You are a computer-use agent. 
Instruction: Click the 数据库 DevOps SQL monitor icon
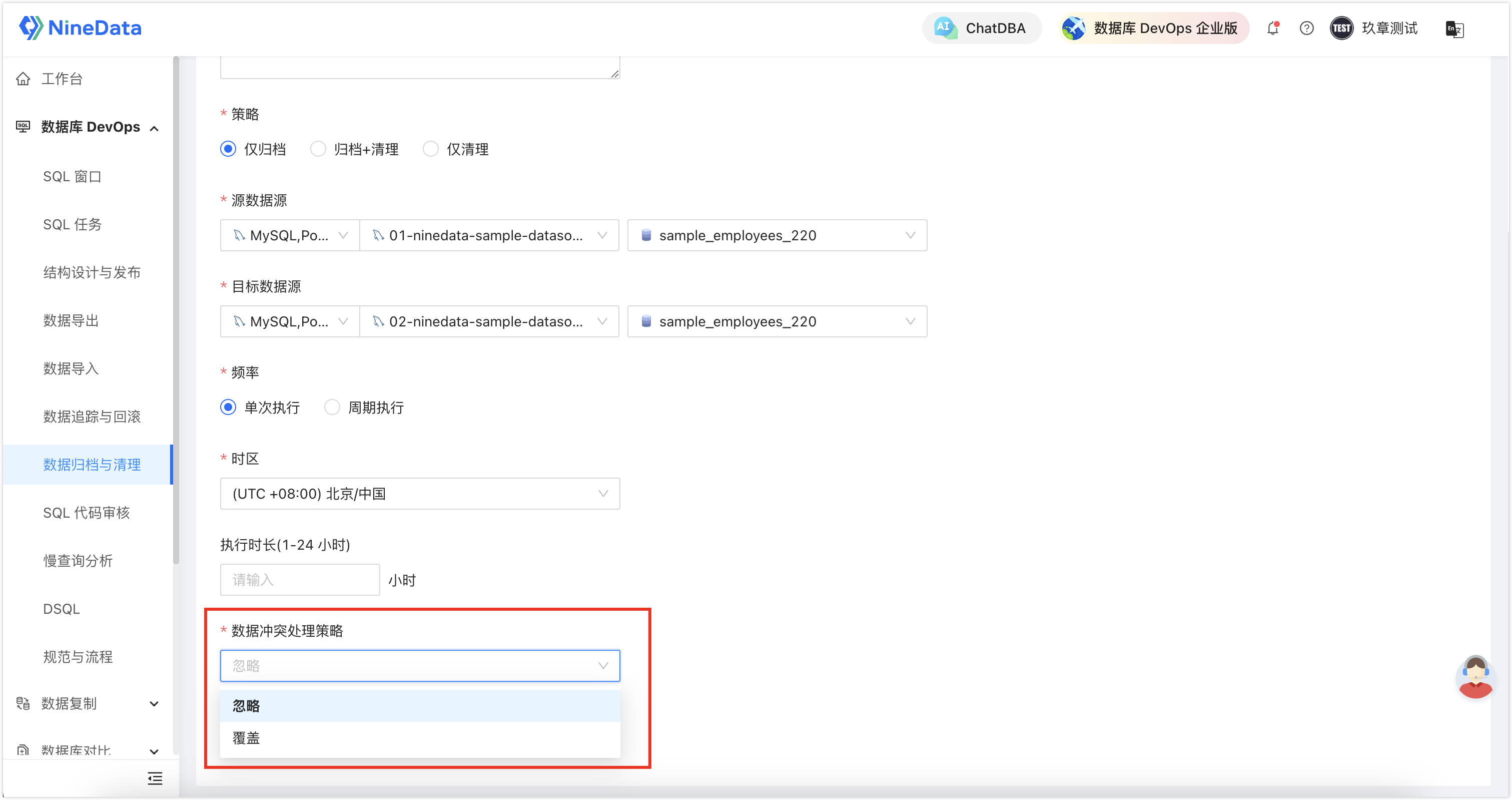point(23,126)
